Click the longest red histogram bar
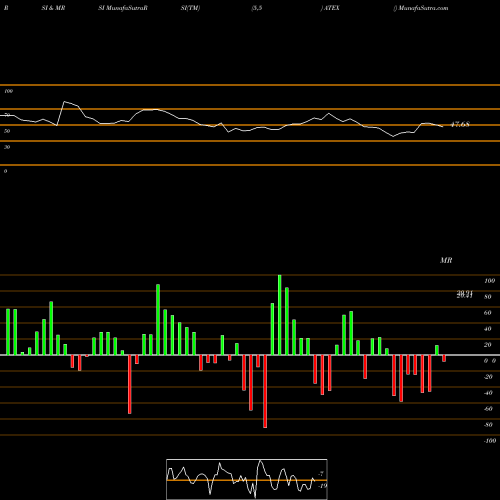This screenshot has width=500, height=500. pos(265,391)
